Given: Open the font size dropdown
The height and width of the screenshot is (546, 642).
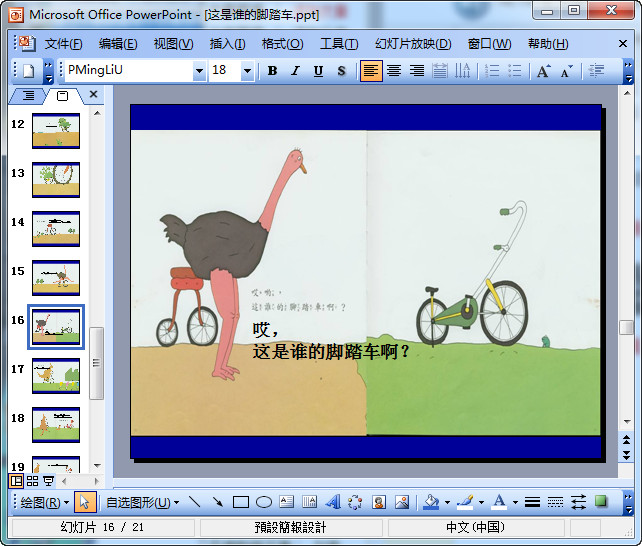Looking at the screenshot, I should pyautogui.click(x=247, y=71).
